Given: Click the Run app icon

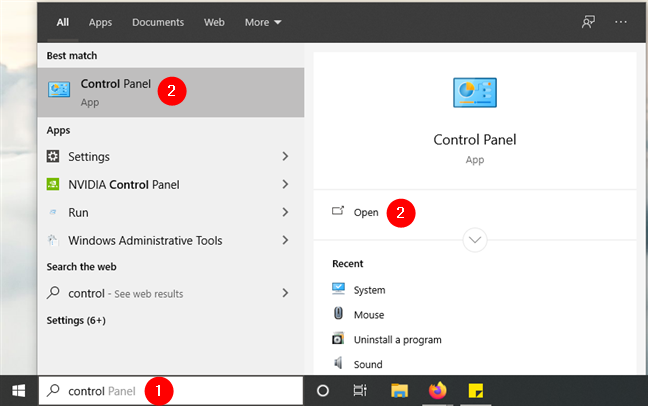Looking at the screenshot, I should click(x=53, y=212).
